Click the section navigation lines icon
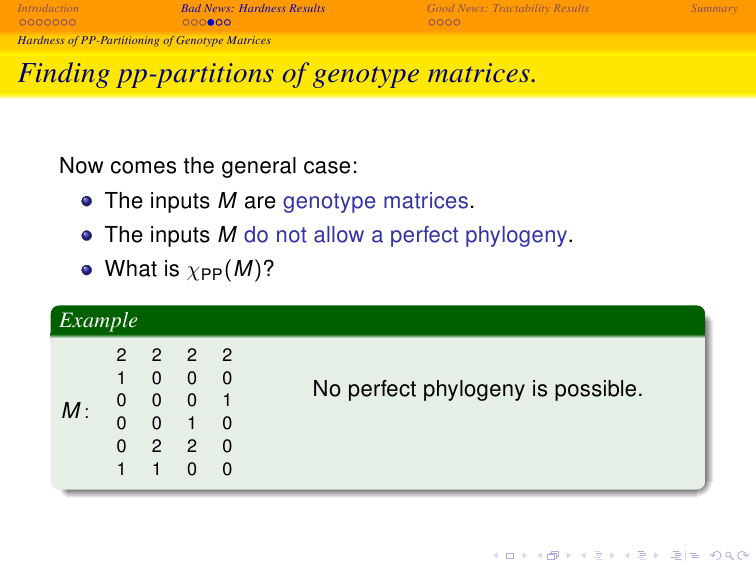 pyautogui.click(x=642, y=555)
